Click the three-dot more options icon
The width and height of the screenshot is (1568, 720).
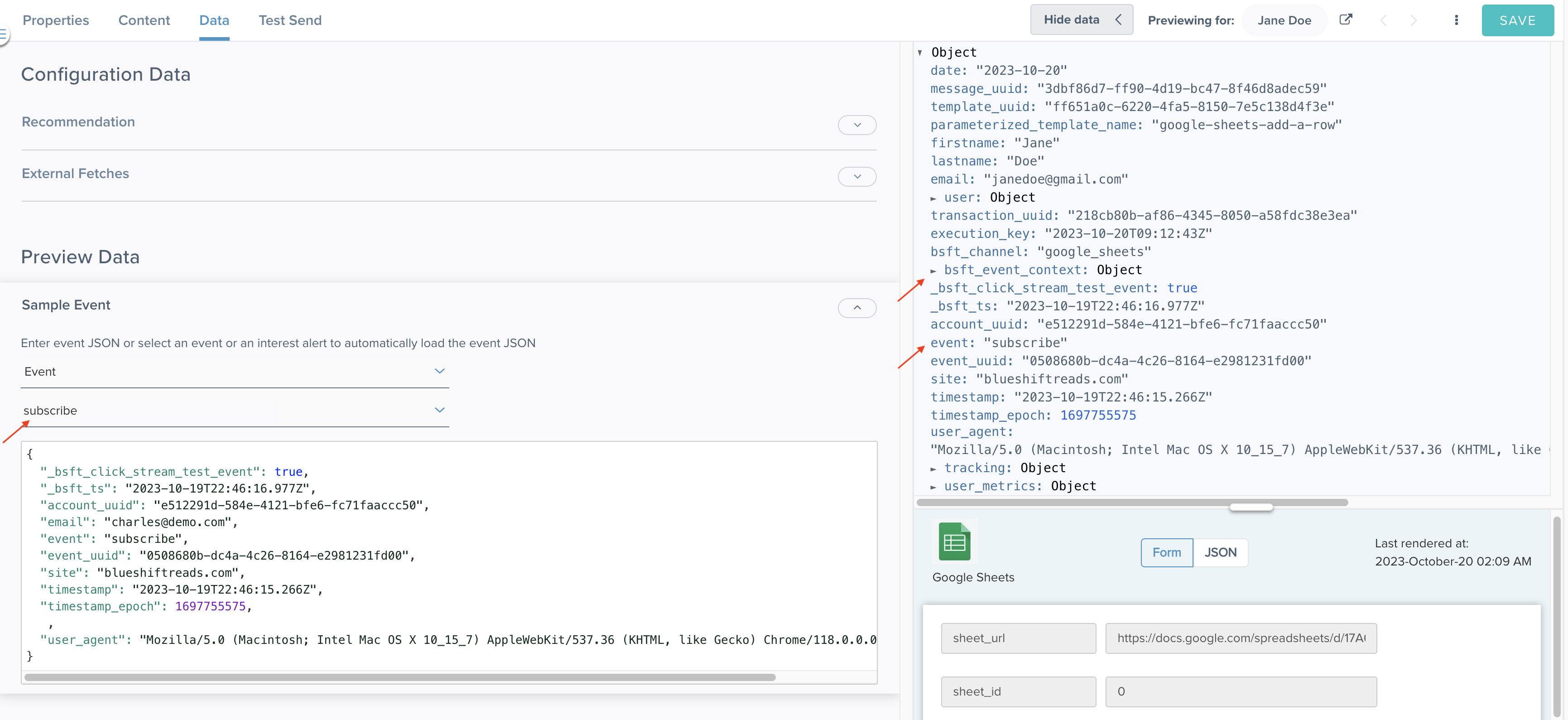click(x=1456, y=20)
